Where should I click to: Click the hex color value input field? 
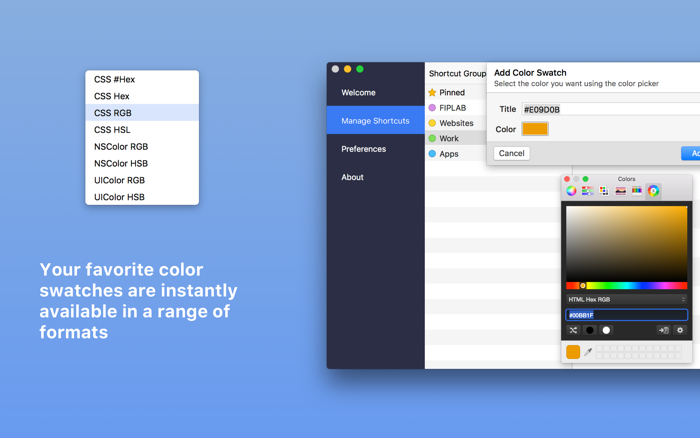click(626, 315)
